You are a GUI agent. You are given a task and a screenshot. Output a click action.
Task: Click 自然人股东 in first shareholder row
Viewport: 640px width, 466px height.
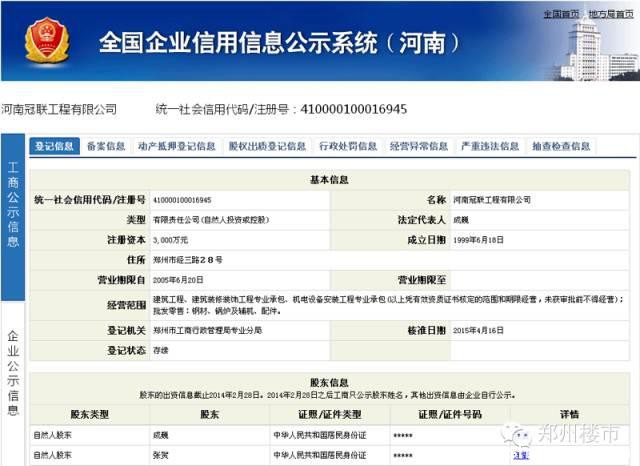pyautogui.click(x=53, y=435)
